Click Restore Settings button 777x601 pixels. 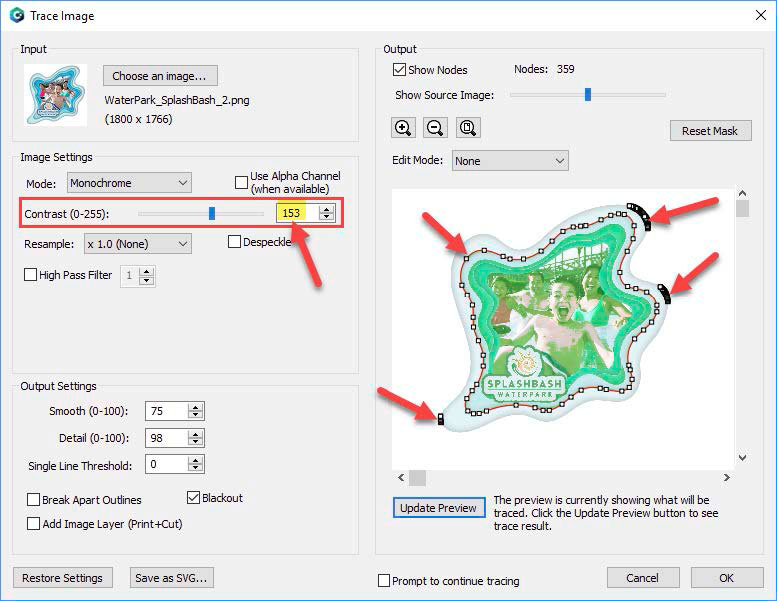63,578
